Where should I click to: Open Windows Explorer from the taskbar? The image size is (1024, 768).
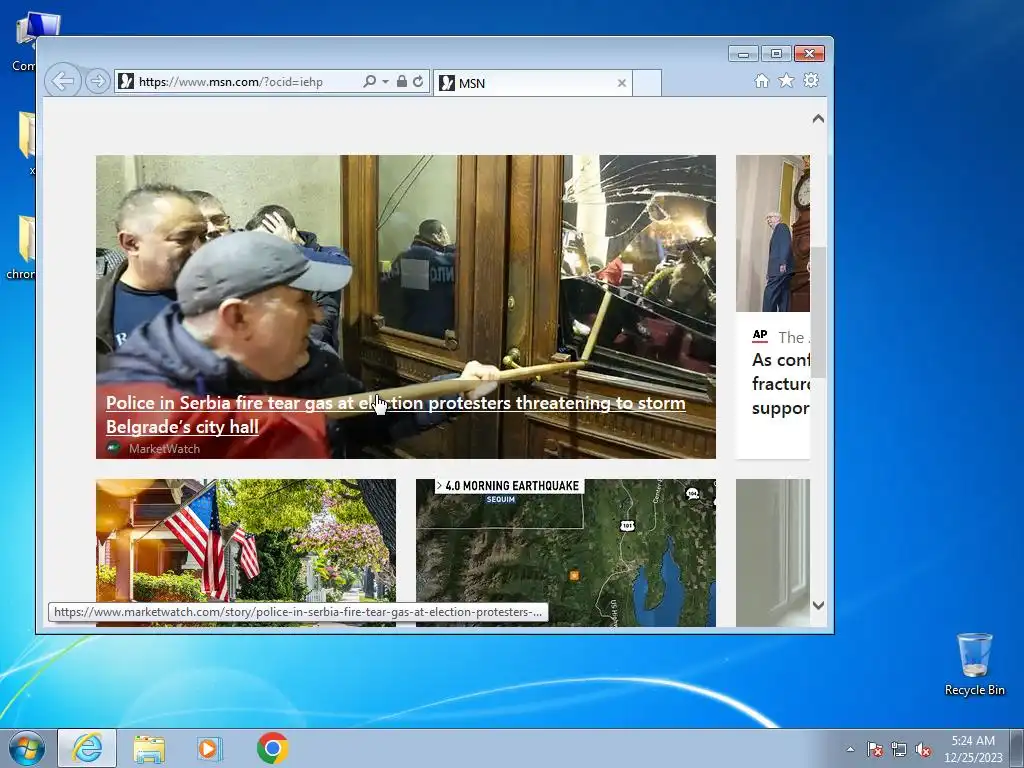coord(149,748)
